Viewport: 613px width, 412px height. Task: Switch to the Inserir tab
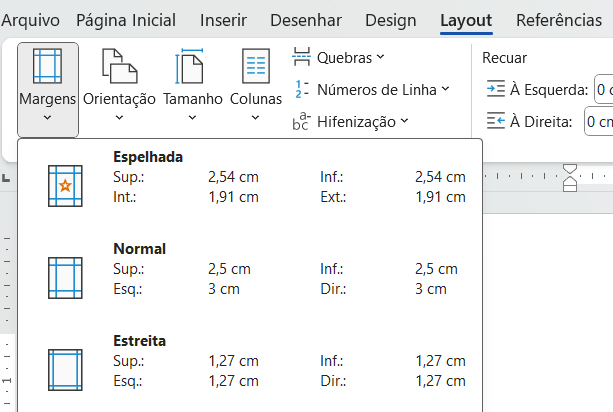point(223,20)
